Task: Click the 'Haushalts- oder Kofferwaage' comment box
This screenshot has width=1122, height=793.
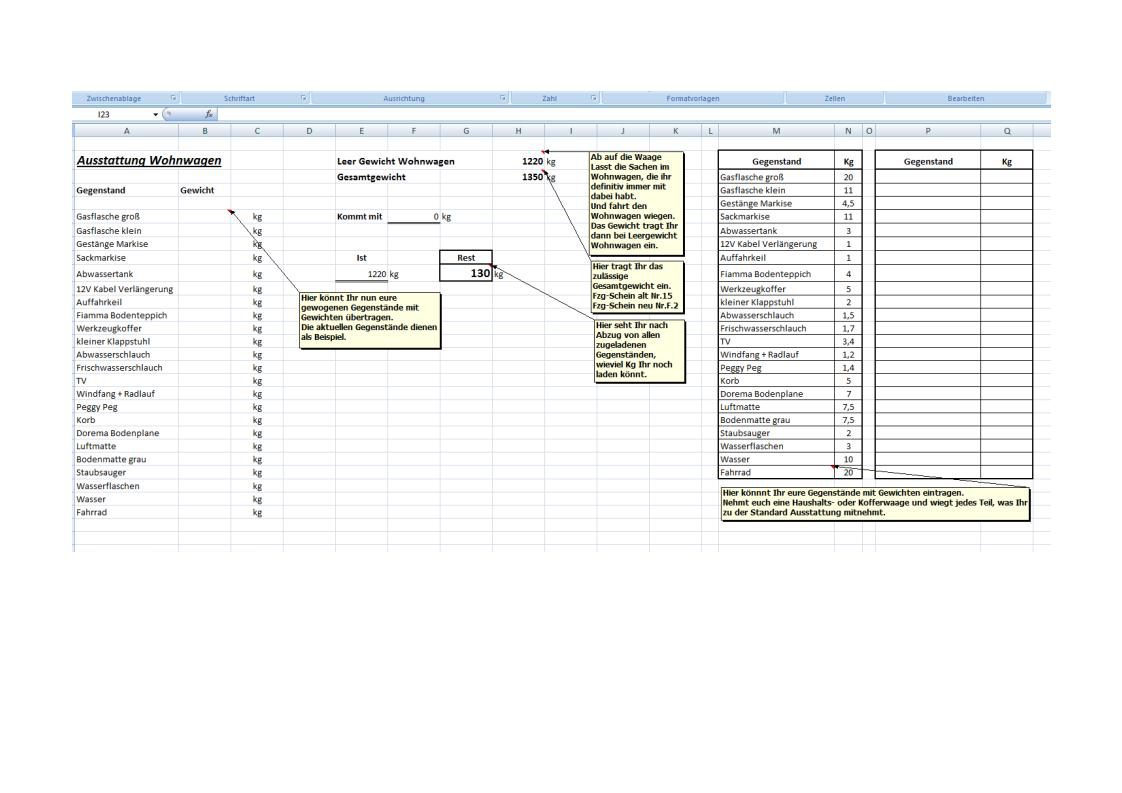Action: pos(876,503)
